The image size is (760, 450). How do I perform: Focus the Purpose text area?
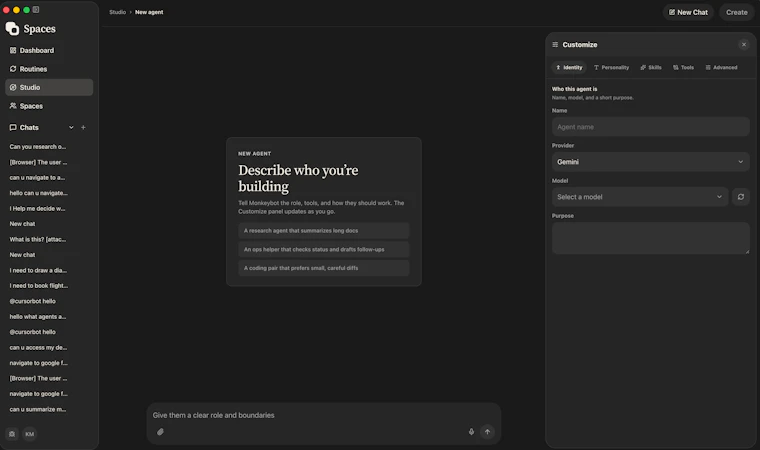click(650, 238)
